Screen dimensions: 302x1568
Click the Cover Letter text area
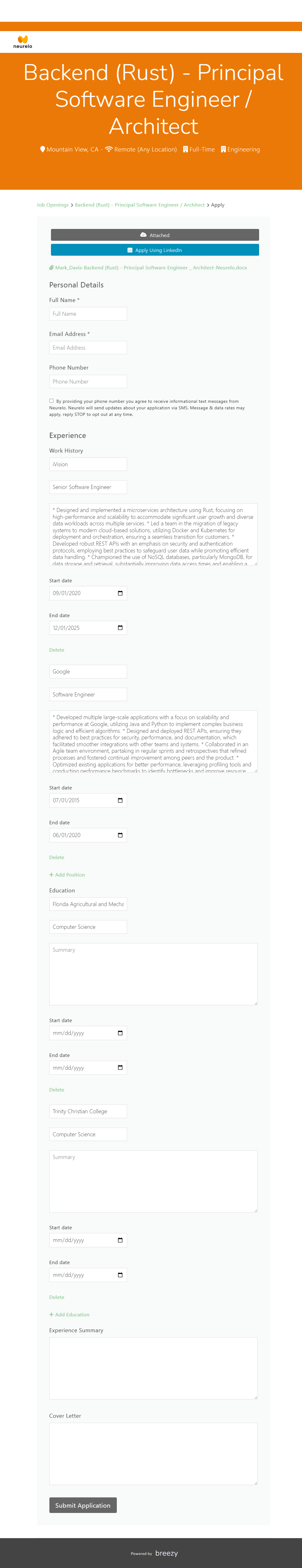(x=153, y=1453)
